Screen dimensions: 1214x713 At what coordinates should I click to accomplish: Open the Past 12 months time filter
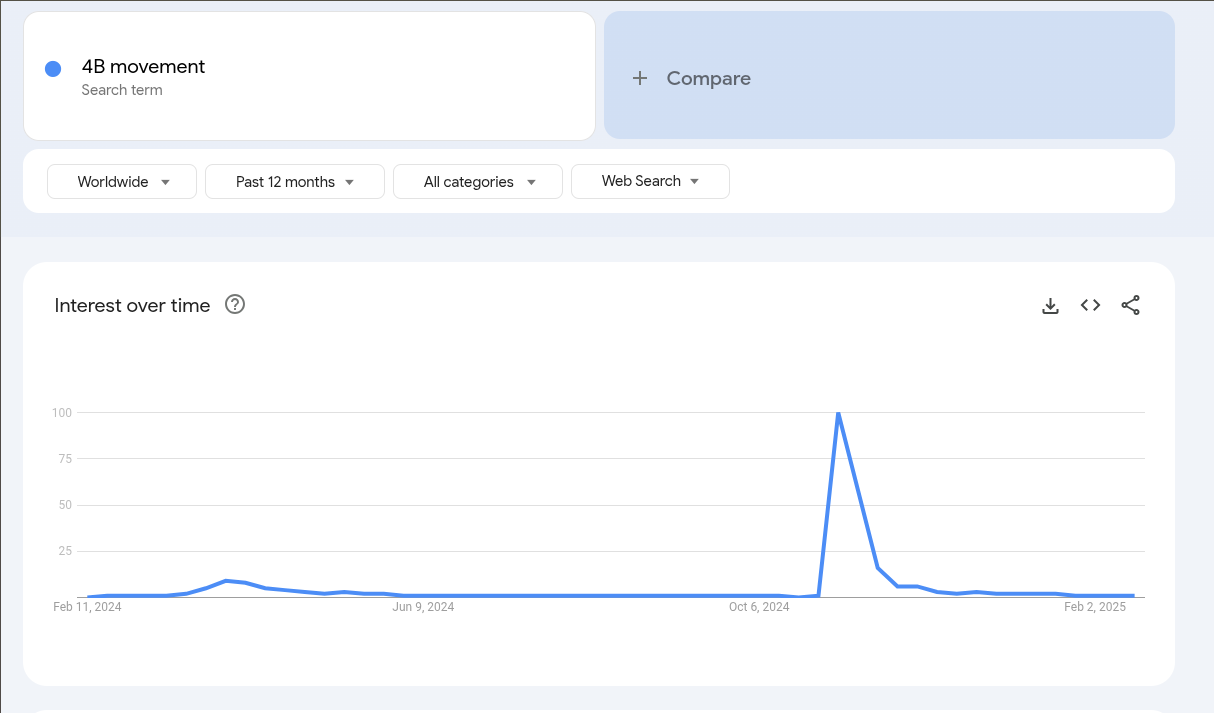pyautogui.click(x=294, y=182)
